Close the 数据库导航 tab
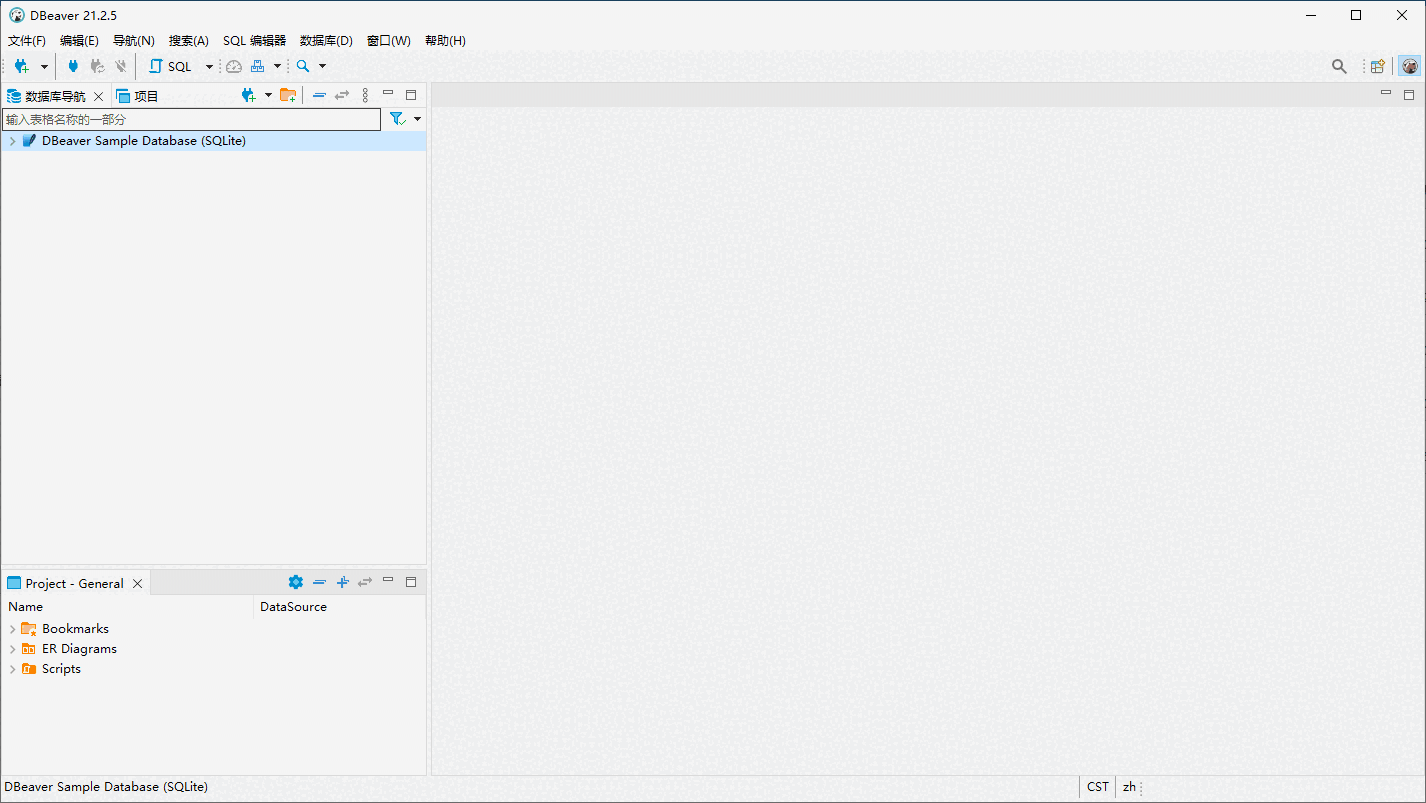 [98, 96]
